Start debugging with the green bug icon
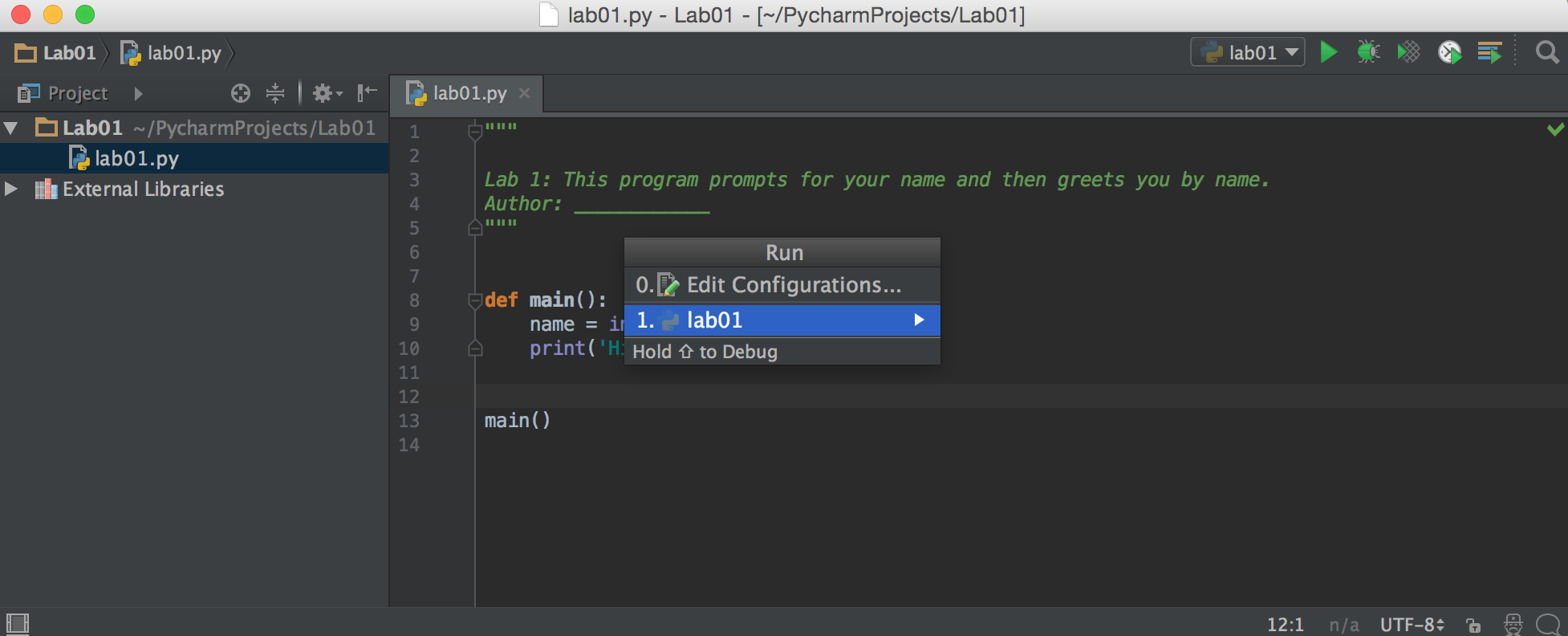The width and height of the screenshot is (1568, 636). [1368, 52]
